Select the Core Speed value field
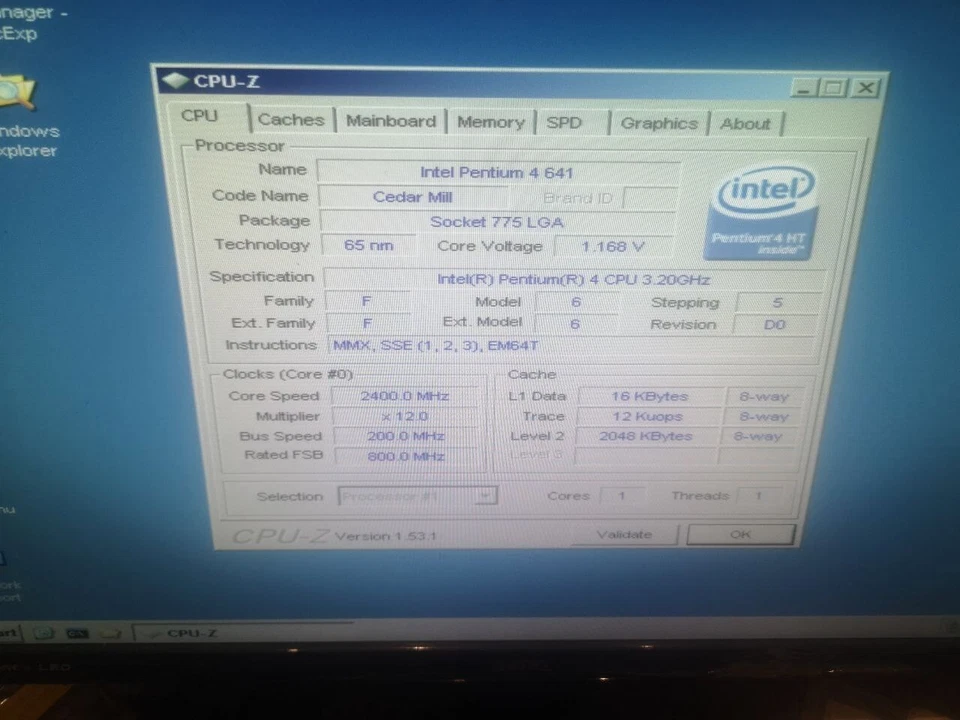 [403, 395]
